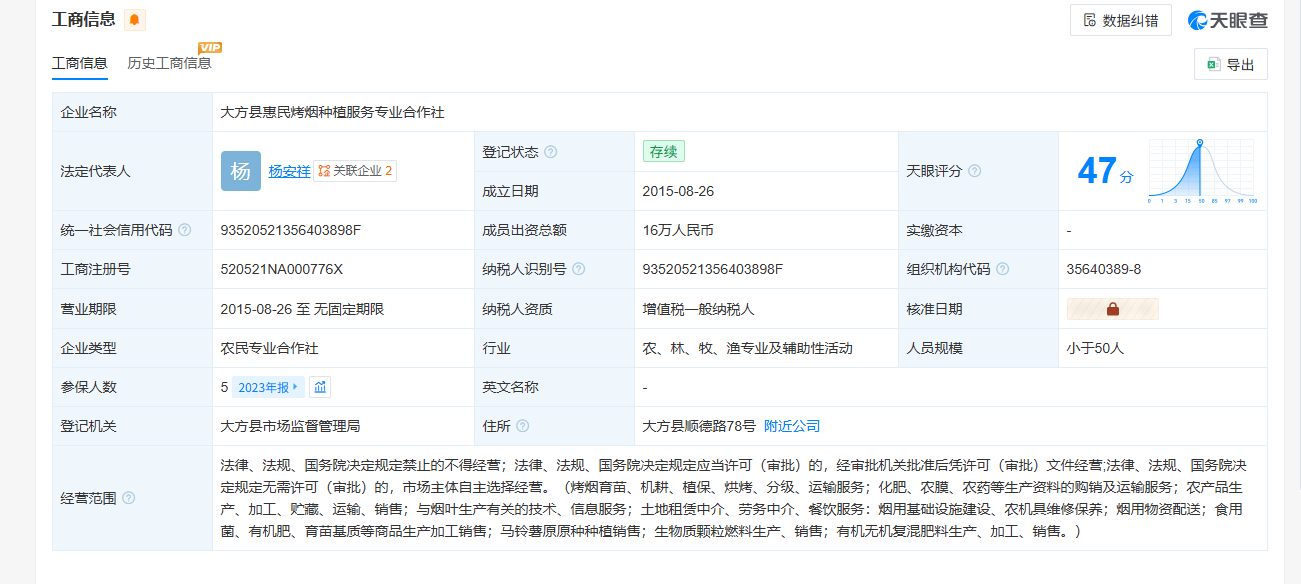Expand the 2023年报 dropdown

pos(268,387)
